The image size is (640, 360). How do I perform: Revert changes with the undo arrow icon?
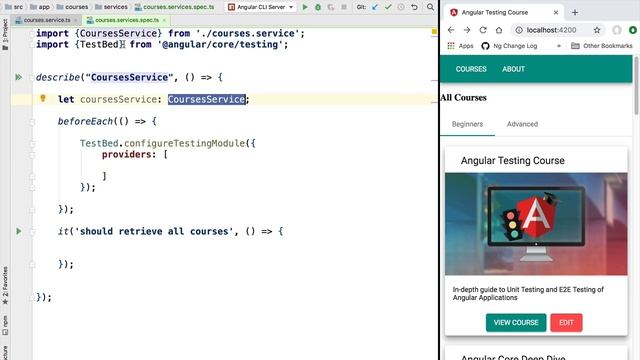click(414, 7)
